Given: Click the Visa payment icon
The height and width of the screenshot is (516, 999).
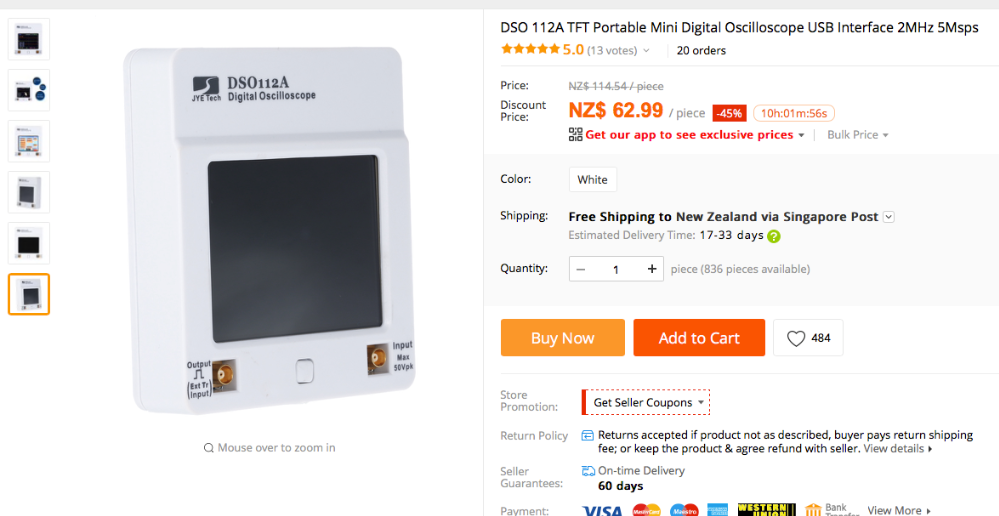Looking at the screenshot, I should pyautogui.click(x=602, y=510).
